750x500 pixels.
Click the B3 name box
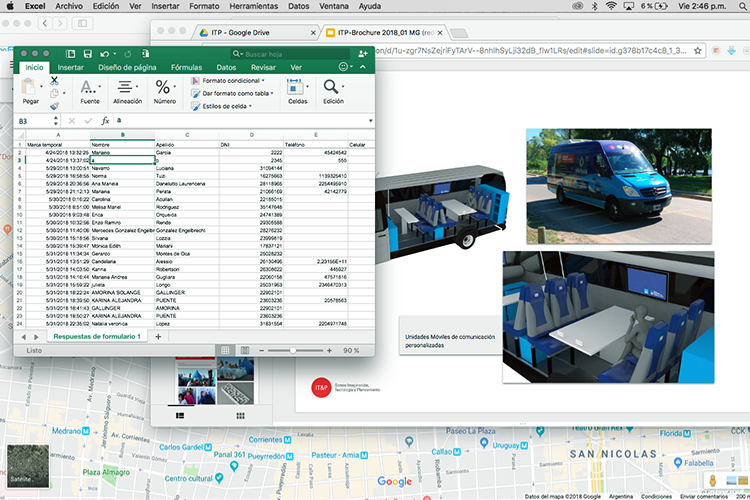[33, 122]
